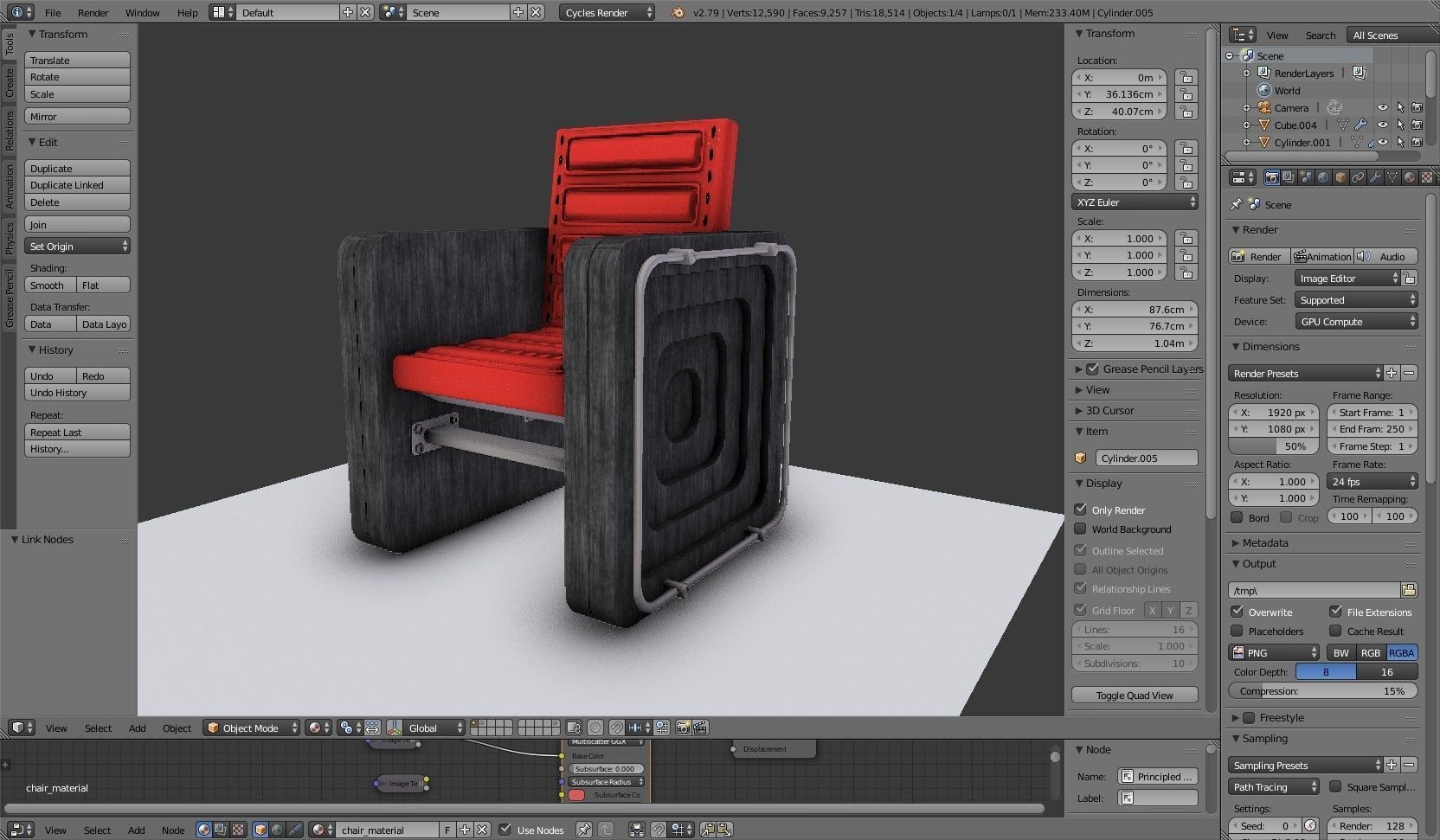Click the Smooth shading button
Image resolution: width=1440 pixels, height=840 pixels.
point(50,285)
